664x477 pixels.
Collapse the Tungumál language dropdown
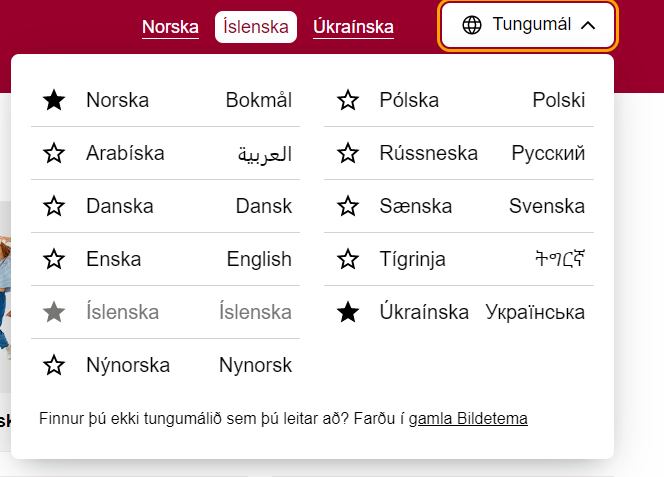tap(530, 25)
